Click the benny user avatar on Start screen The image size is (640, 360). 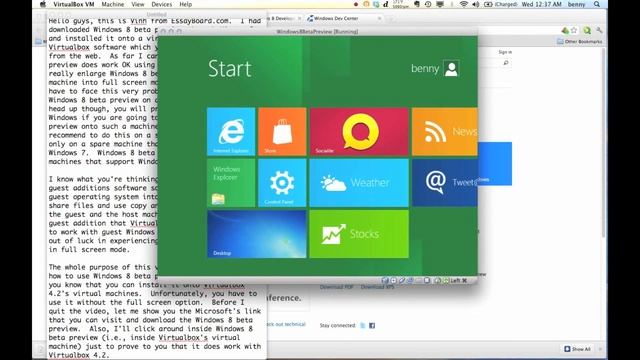point(451,69)
